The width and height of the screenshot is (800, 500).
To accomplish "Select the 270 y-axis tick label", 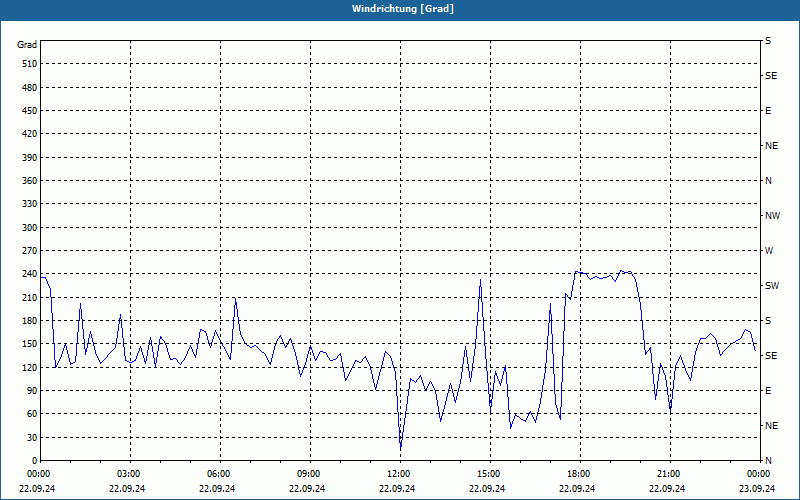I will pos(30,251).
